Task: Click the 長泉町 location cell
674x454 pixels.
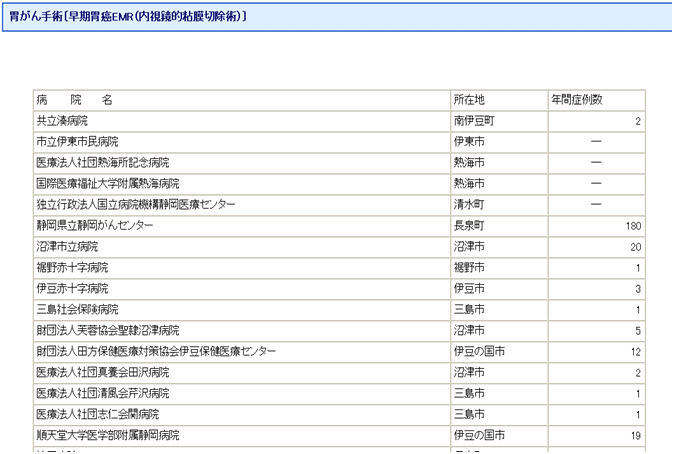Action: (x=469, y=226)
